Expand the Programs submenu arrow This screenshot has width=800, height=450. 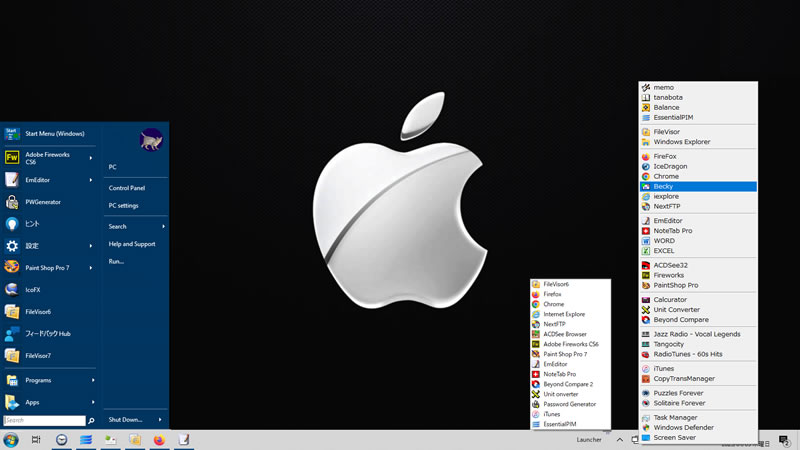93,380
